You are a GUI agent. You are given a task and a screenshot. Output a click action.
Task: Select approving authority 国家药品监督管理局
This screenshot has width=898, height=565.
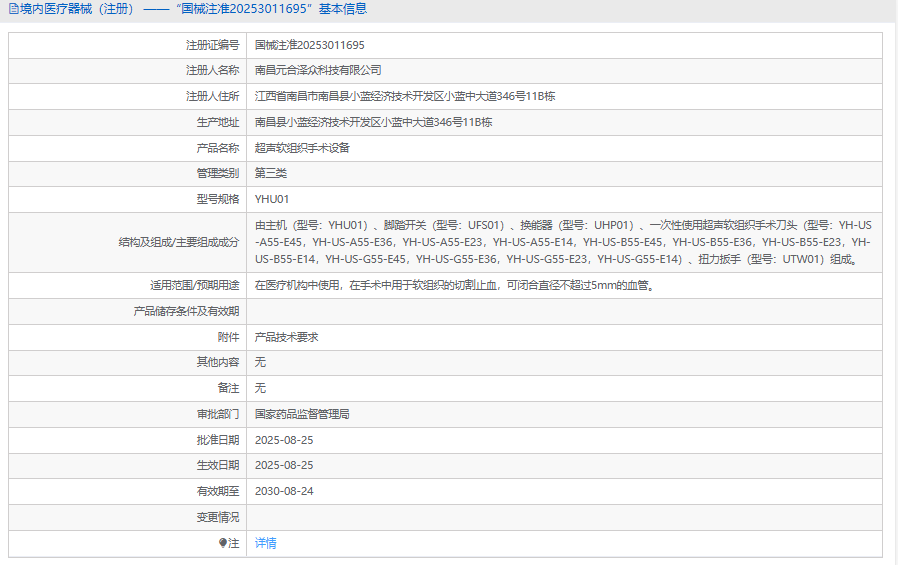[302, 414]
